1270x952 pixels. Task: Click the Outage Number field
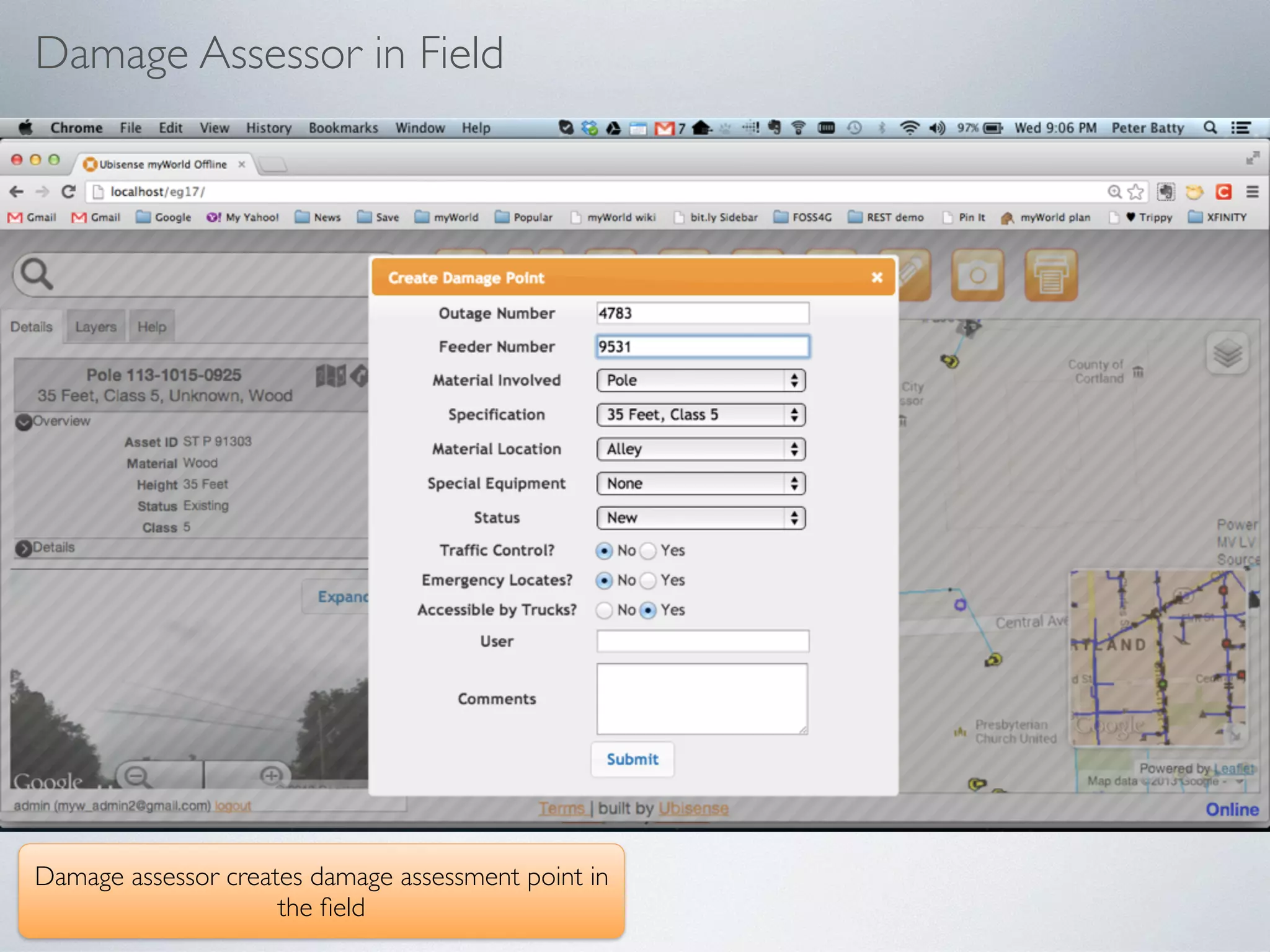[703, 313]
